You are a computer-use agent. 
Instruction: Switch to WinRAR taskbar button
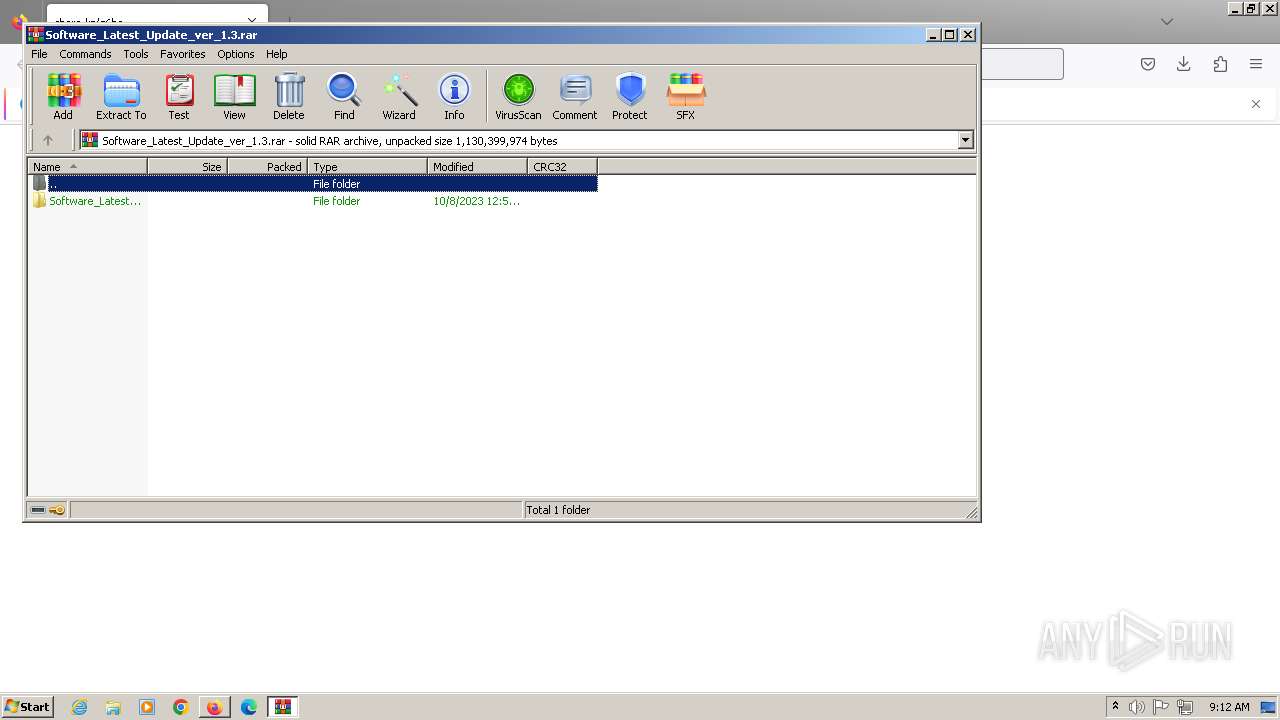click(x=283, y=707)
